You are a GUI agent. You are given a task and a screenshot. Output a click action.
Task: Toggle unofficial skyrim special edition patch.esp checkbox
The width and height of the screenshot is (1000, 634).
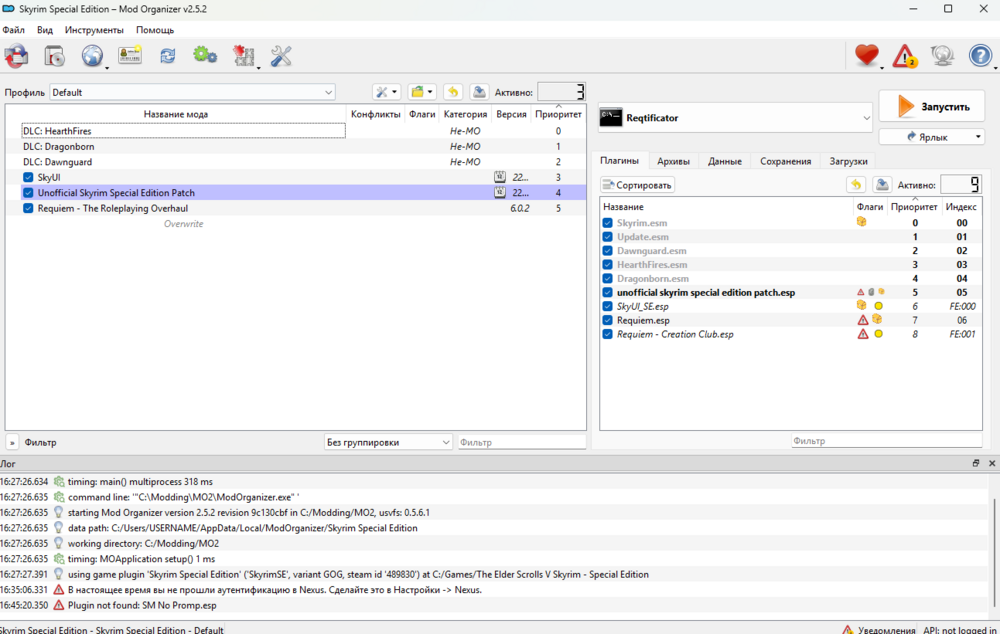[607, 293]
